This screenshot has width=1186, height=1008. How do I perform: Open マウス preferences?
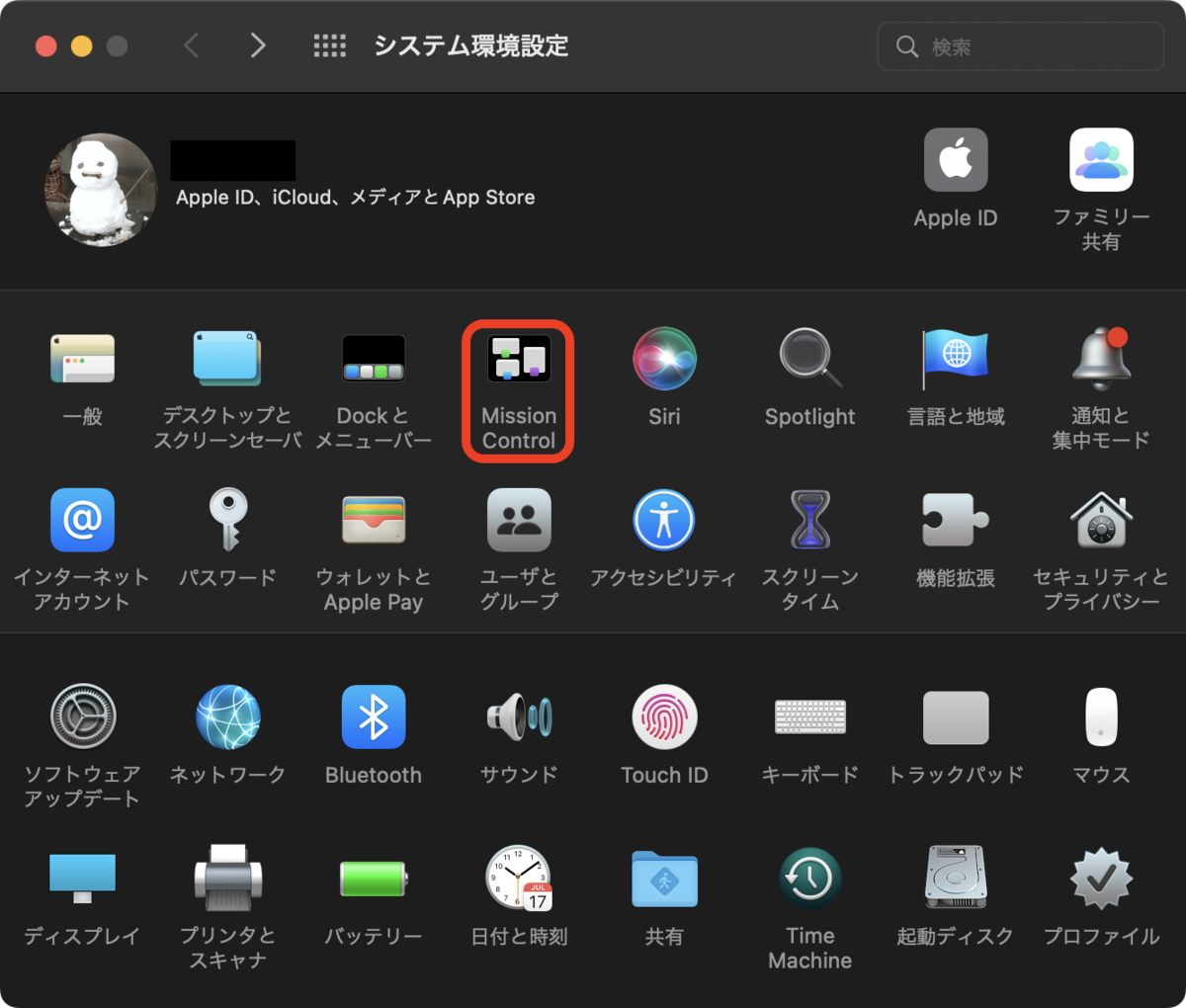pos(1101,716)
